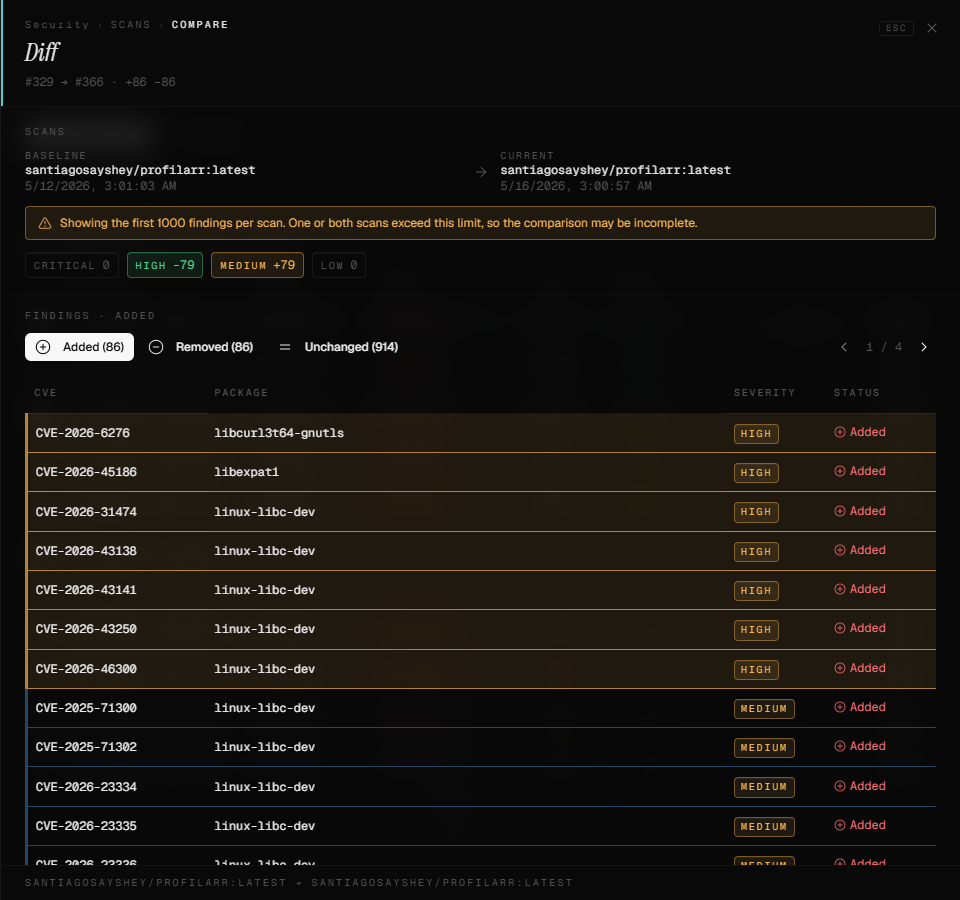Screen dimensions: 960x900
Task: Open CVE-2026-43250 finding
Action: click(x=481, y=629)
